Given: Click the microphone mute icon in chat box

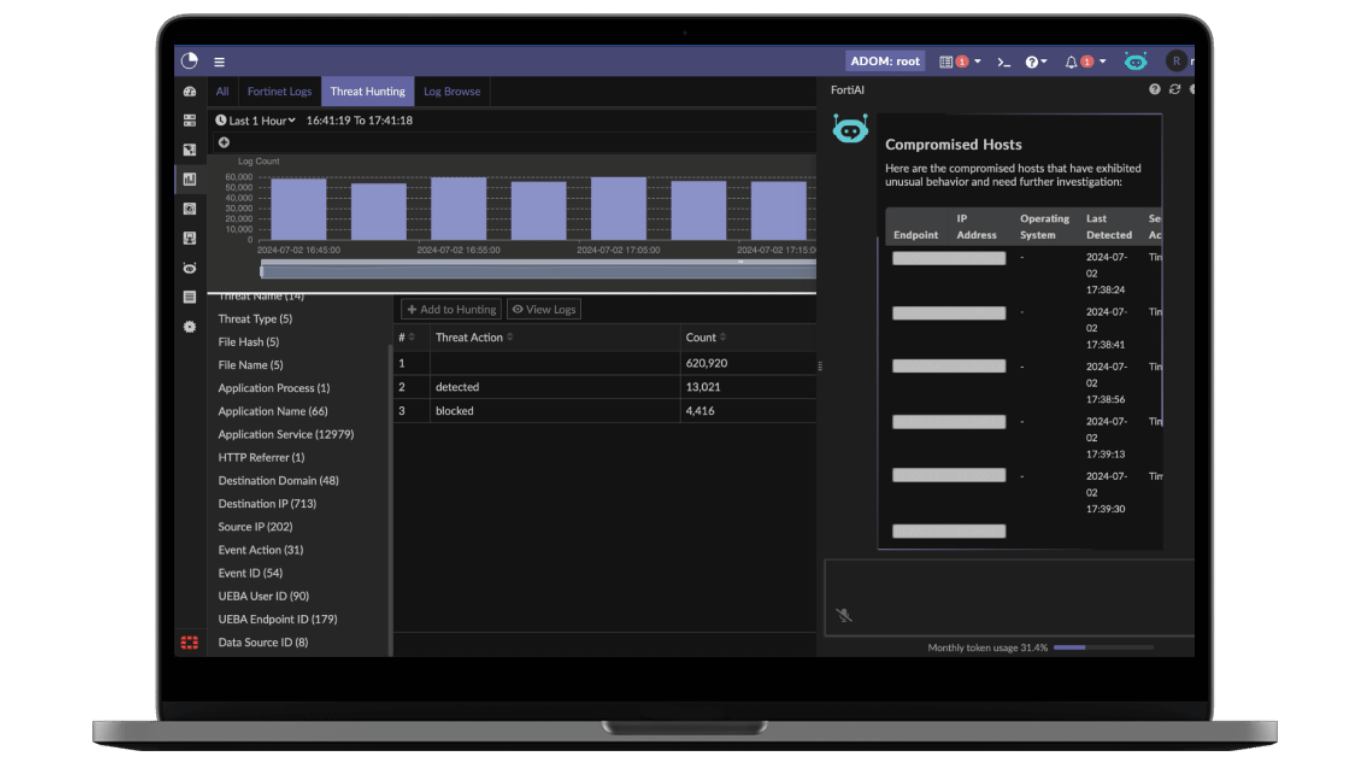Looking at the screenshot, I should [x=844, y=615].
